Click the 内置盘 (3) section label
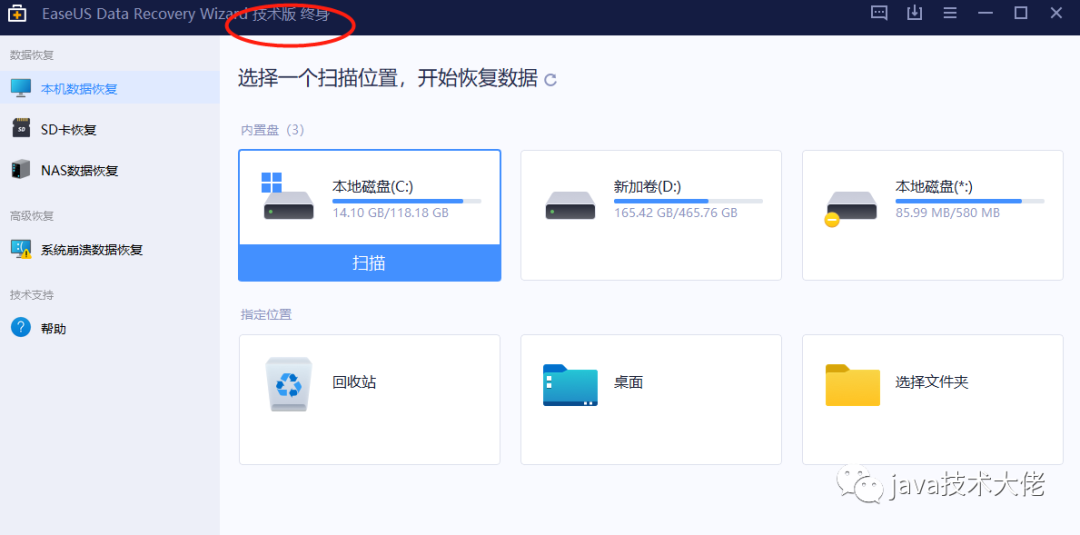The height and width of the screenshot is (535, 1080). pos(272,129)
